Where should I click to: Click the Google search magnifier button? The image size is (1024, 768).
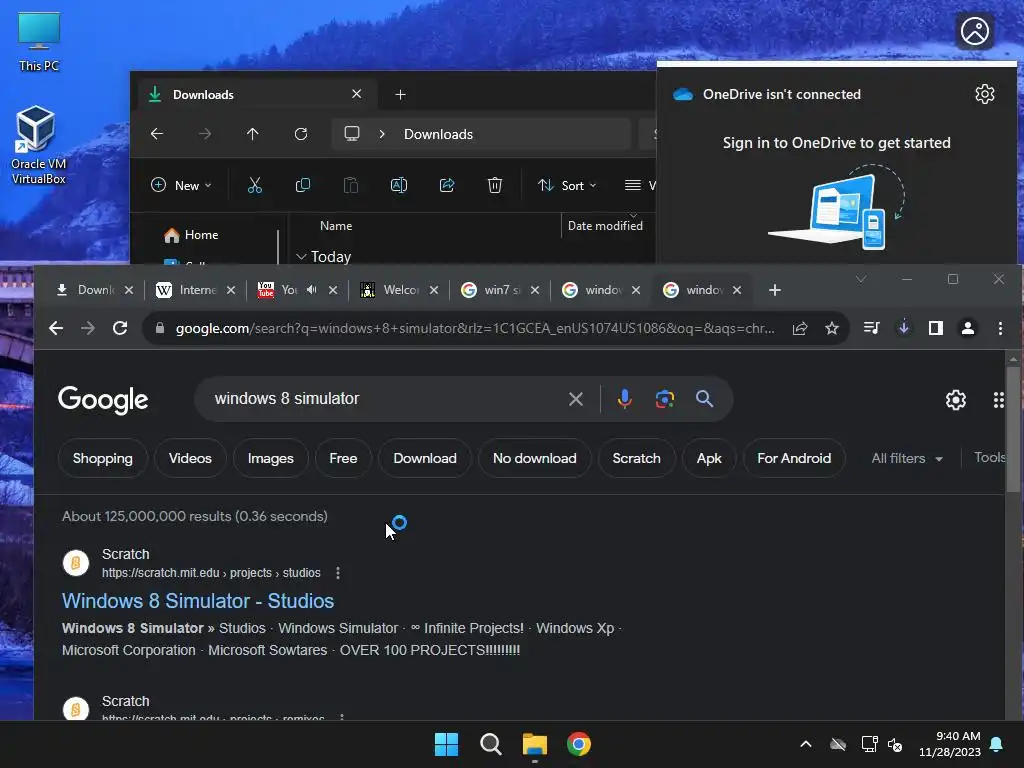pos(704,399)
